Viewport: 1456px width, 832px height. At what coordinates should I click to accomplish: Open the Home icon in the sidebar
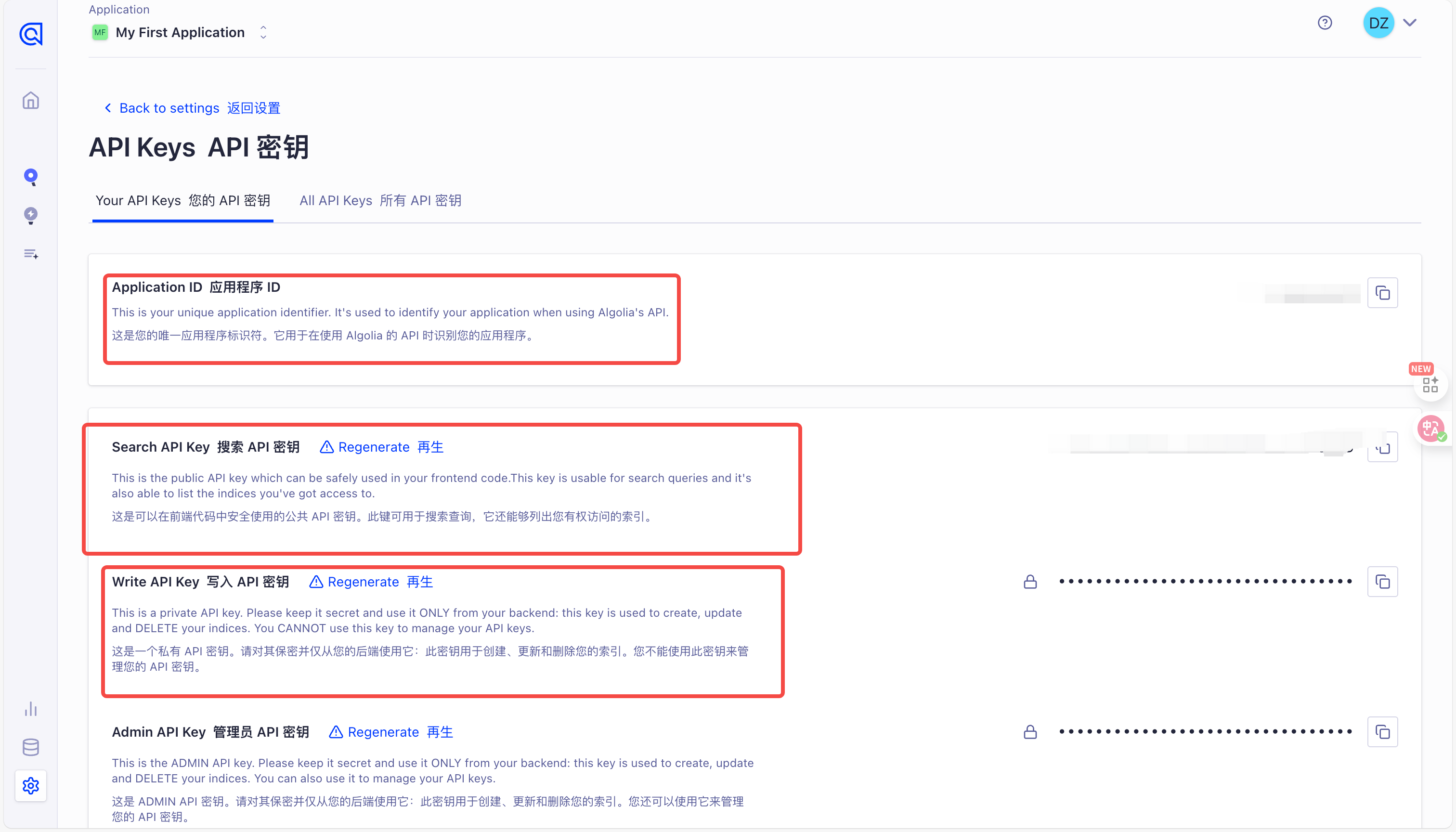coord(31,101)
